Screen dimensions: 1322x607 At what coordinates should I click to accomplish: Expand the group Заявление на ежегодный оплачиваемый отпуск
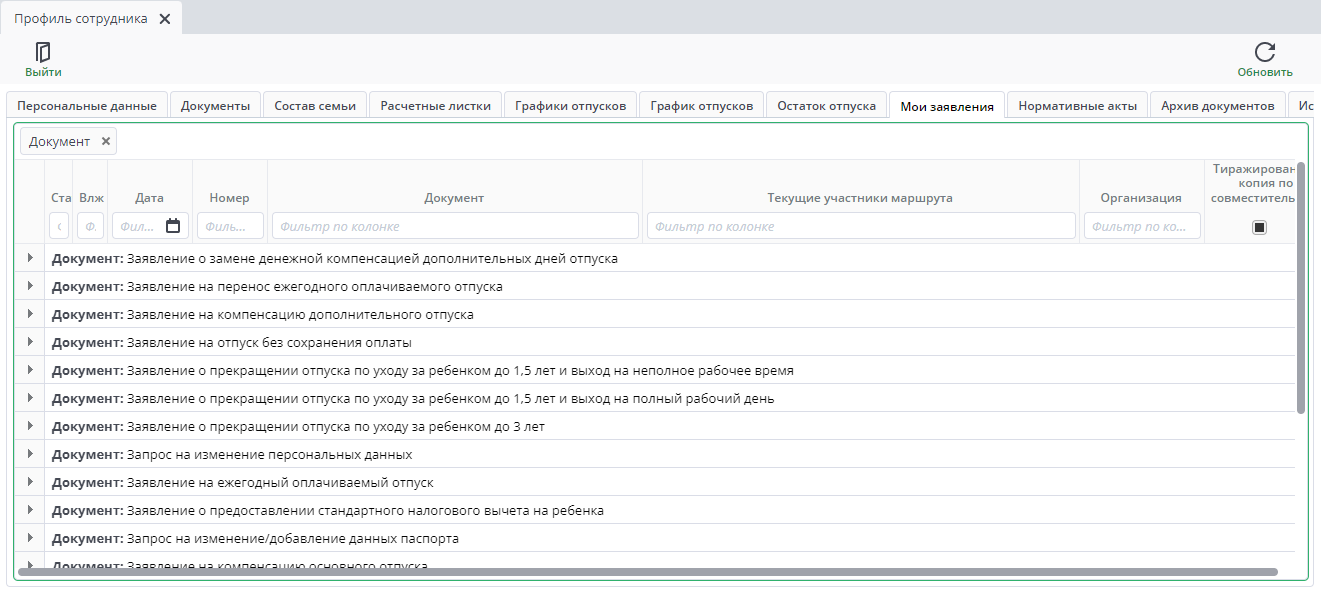tap(30, 482)
